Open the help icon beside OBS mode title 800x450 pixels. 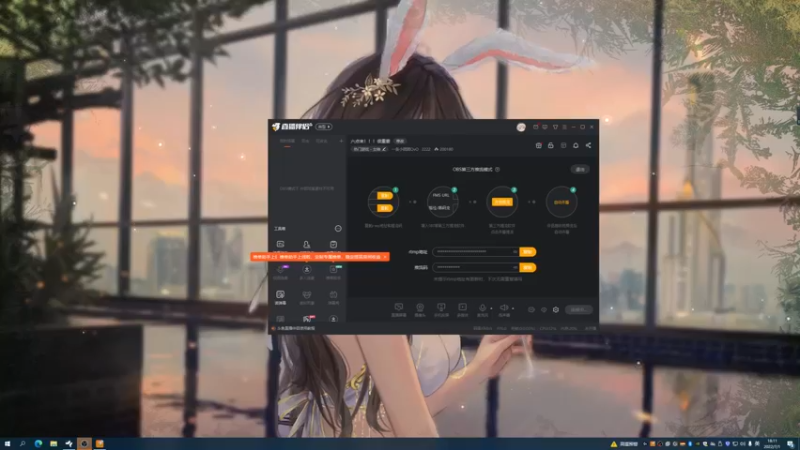pyautogui.click(x=497, y=169)
